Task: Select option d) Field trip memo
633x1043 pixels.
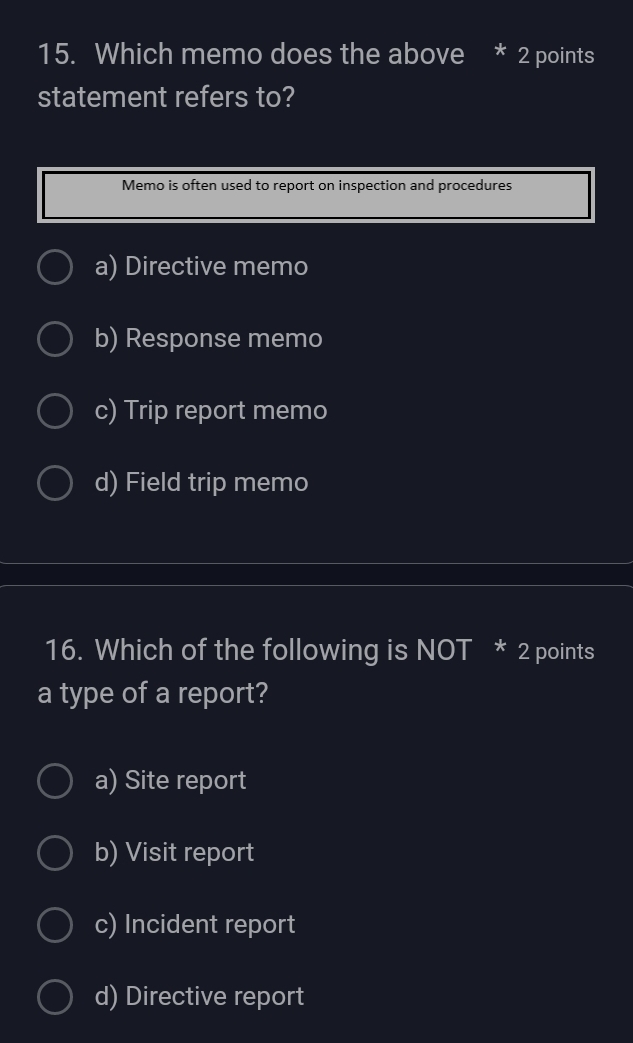Action: tap(55, 483)
